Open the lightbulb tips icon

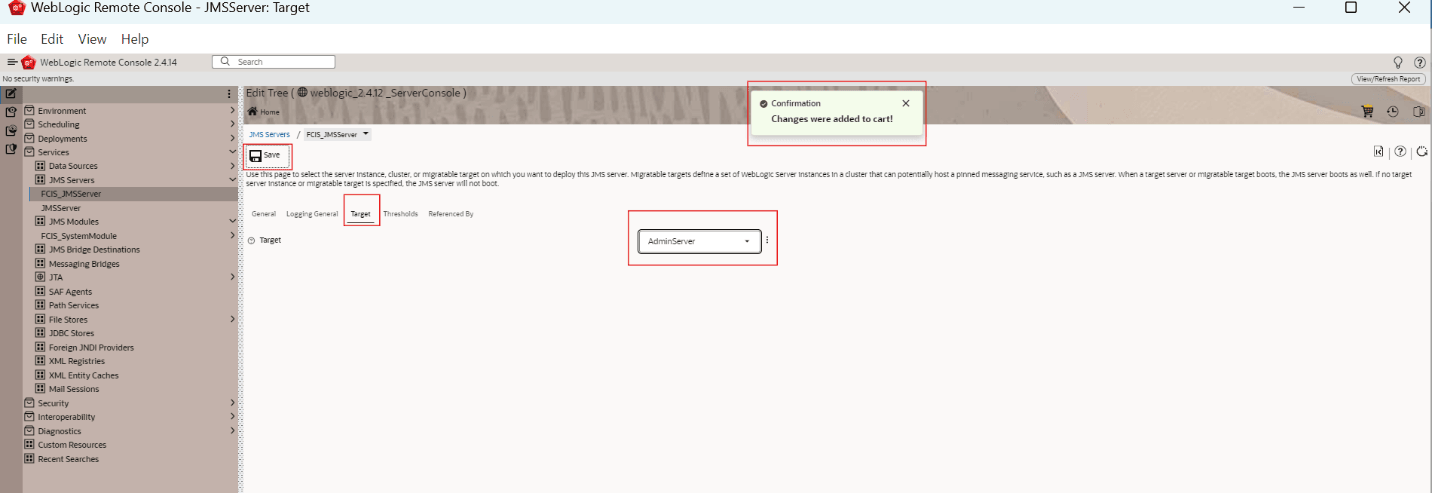pos(1398,62)
